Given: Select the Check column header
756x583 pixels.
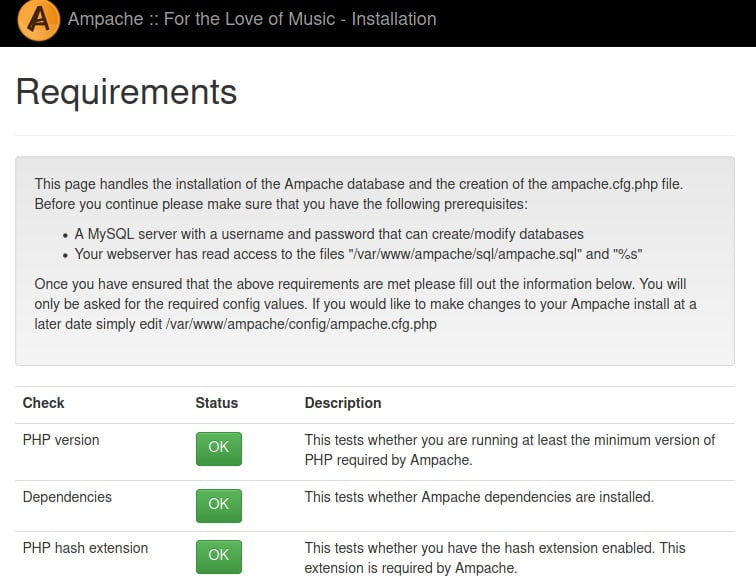Looking at the screenshot, I should click(43, 403).
